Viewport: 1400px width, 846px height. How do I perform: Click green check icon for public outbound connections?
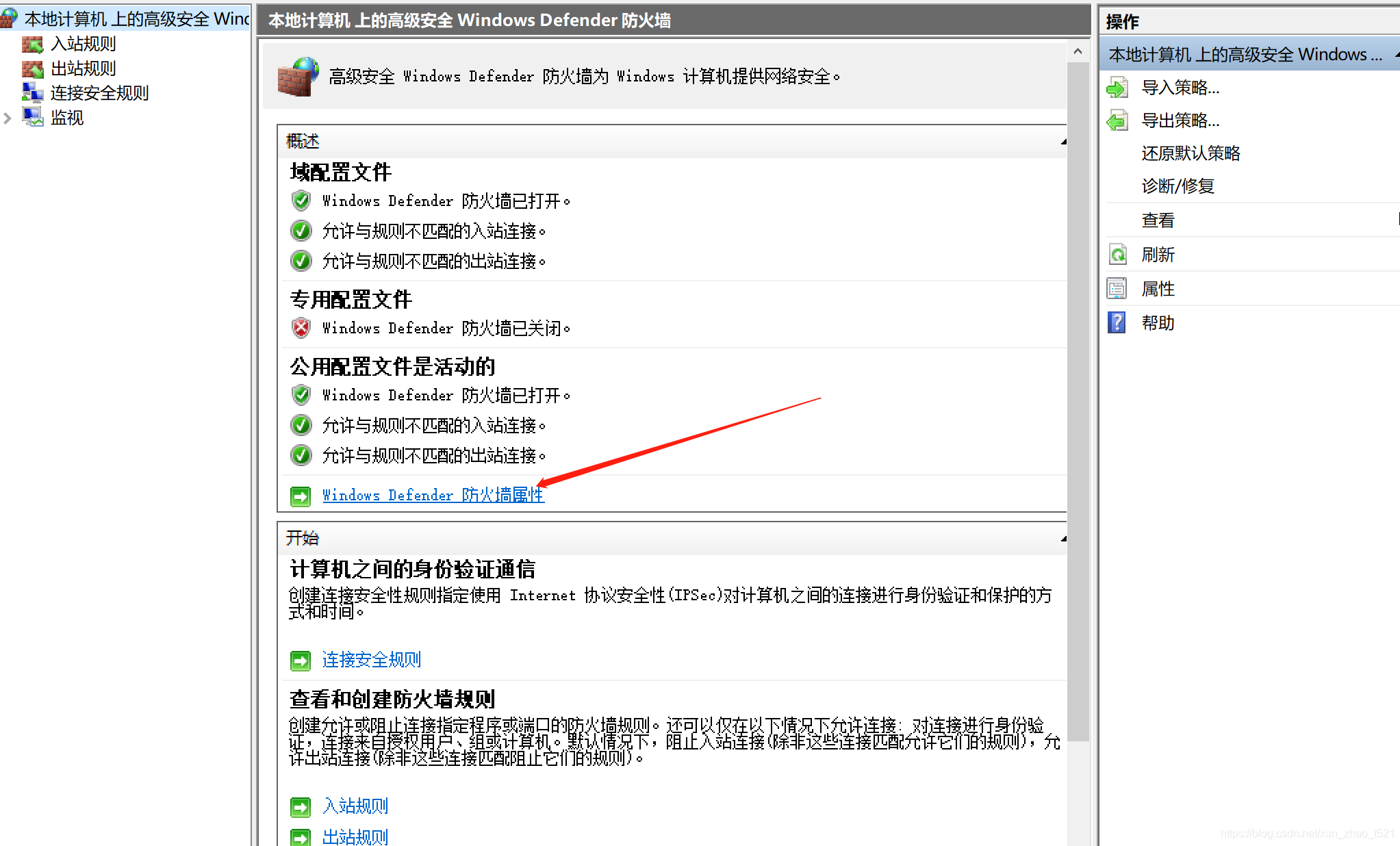point(301,455)
